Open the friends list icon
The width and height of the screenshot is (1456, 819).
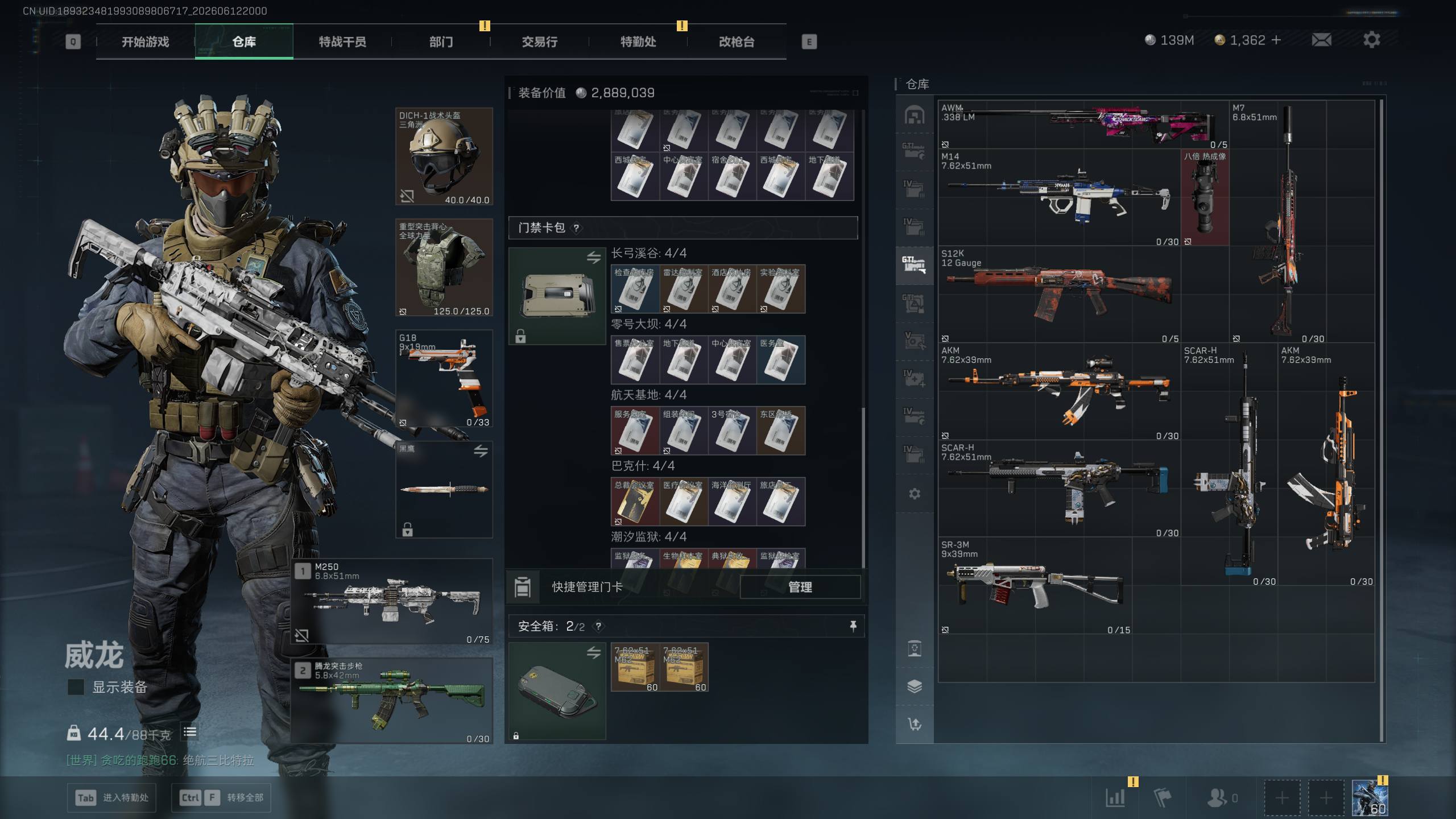click(1222, 797)
